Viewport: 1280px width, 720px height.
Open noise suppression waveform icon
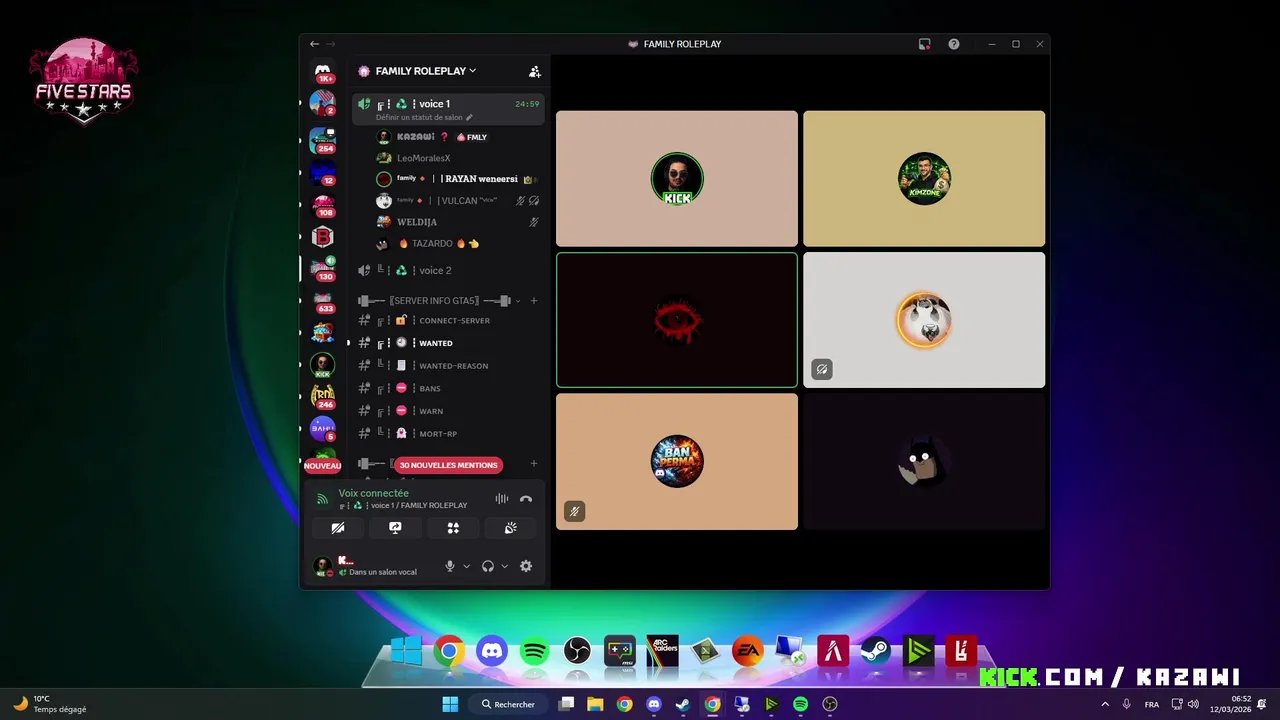[x=501, y=498]
